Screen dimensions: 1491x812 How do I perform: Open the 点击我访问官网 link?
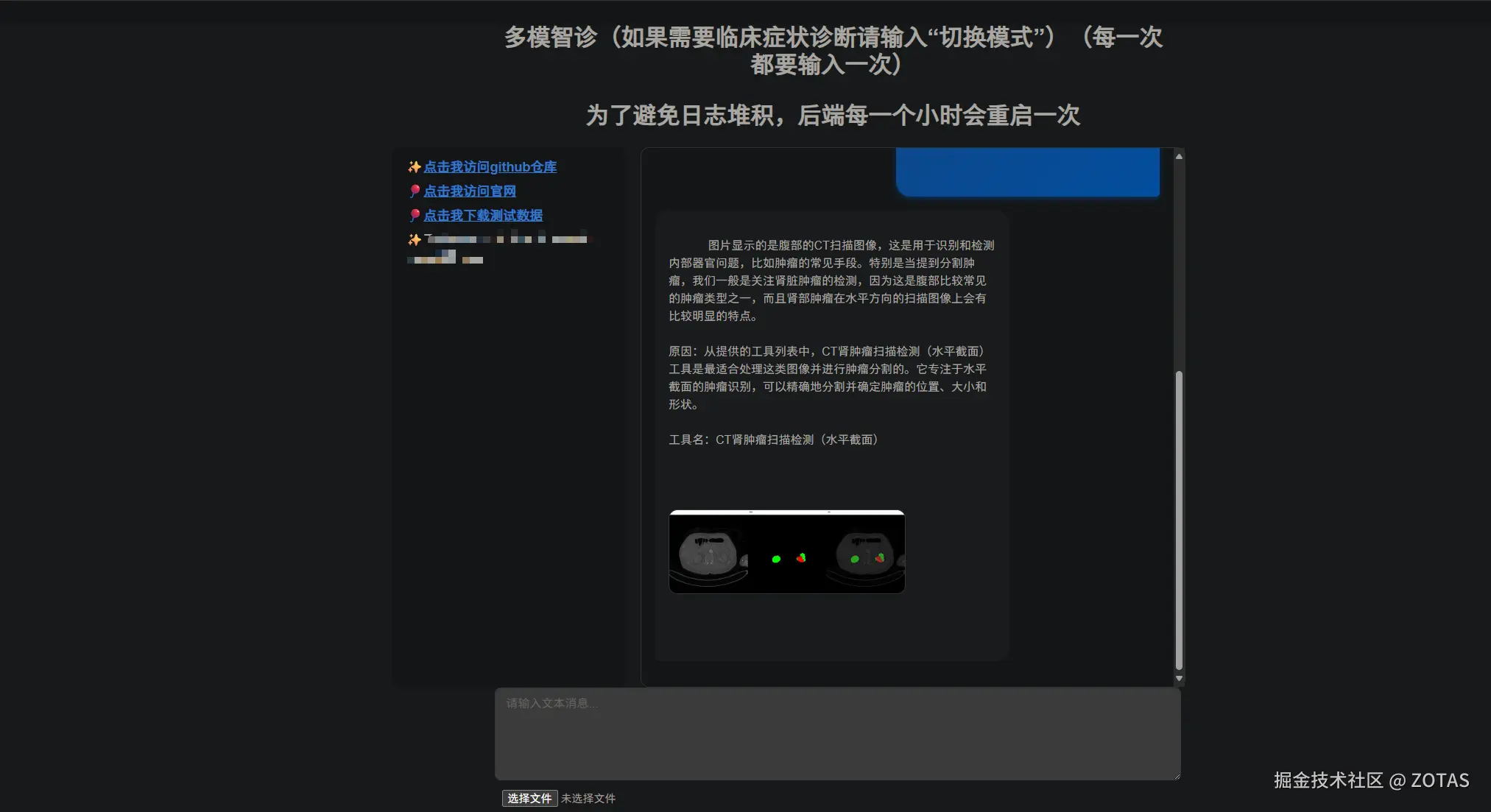470,191
